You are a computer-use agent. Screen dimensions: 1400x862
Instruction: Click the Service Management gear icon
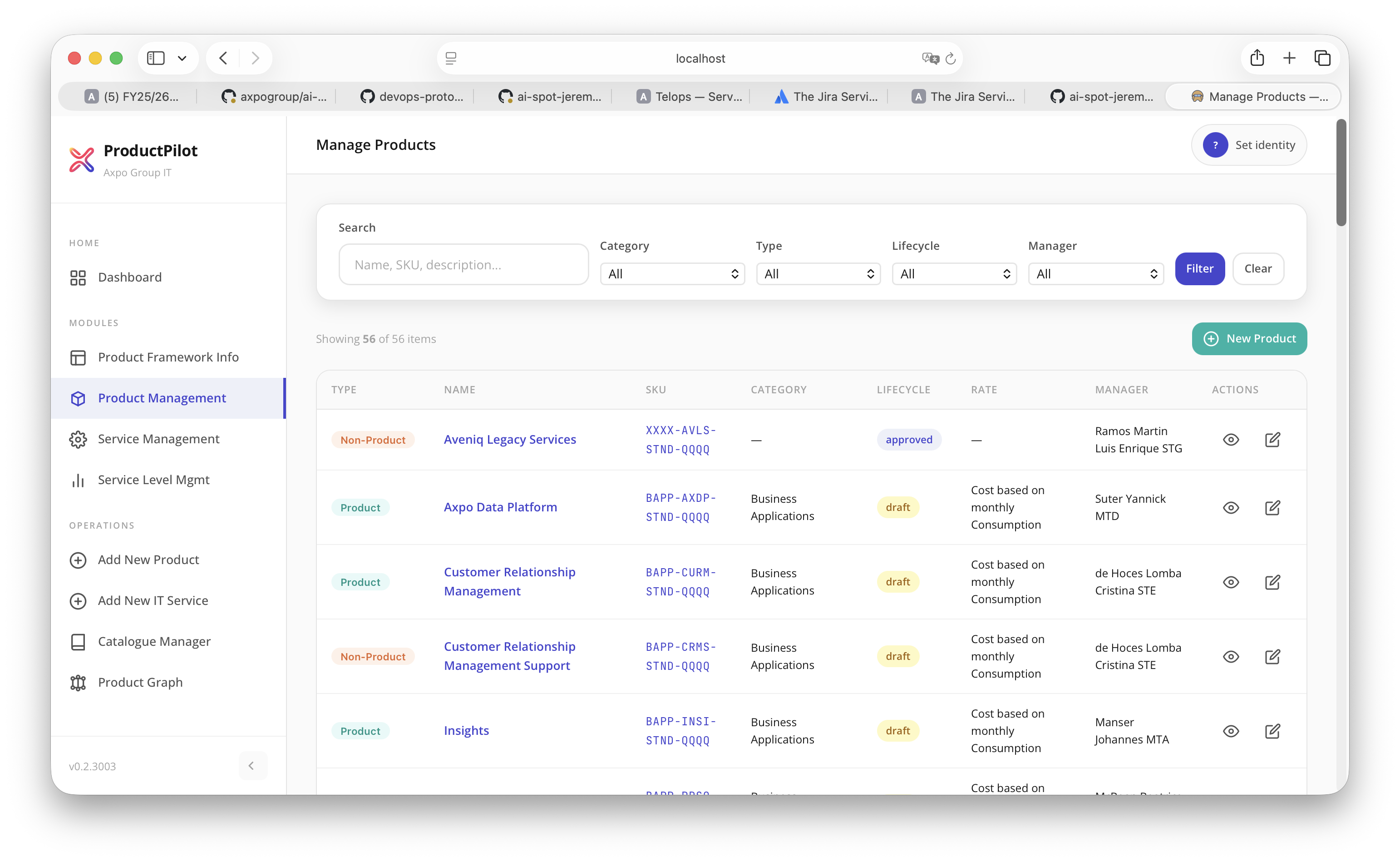click(78, 440)
